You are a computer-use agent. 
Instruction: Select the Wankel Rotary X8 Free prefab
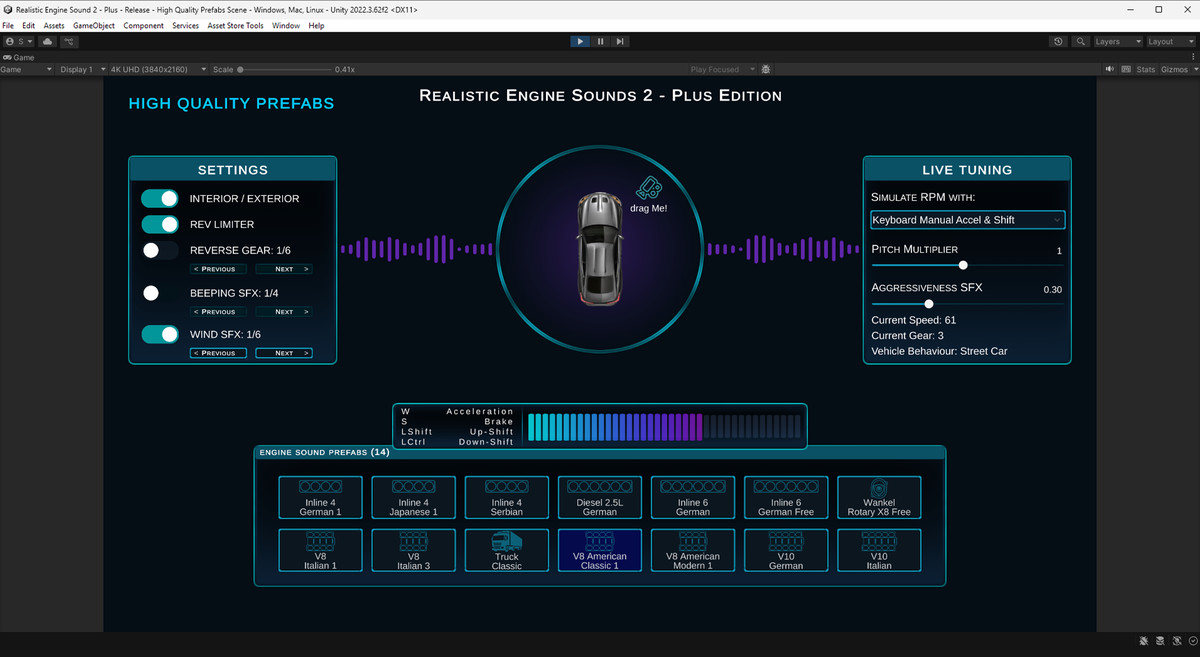click(x=879, y=497)
